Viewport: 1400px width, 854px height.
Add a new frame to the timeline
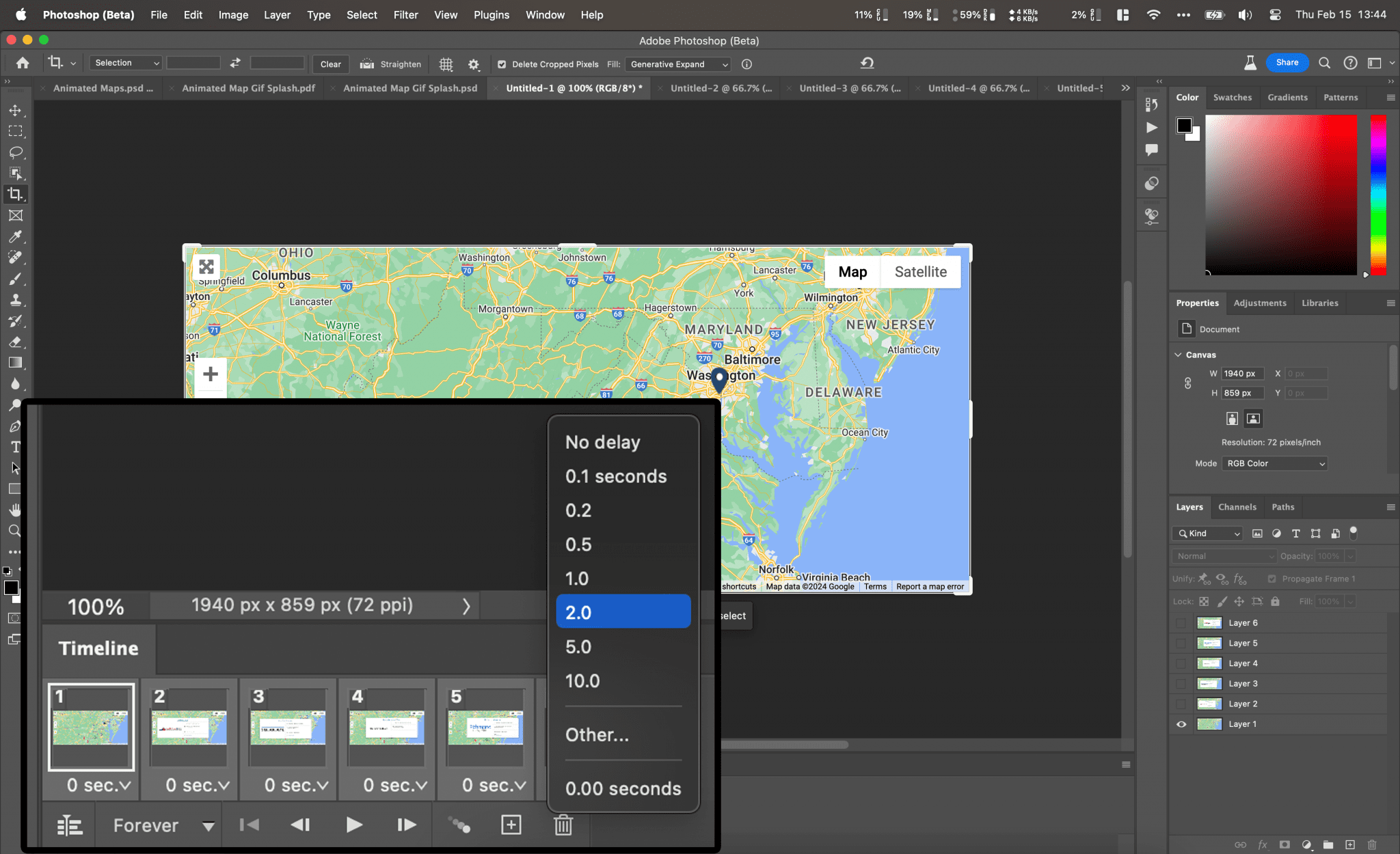point(510,825)
